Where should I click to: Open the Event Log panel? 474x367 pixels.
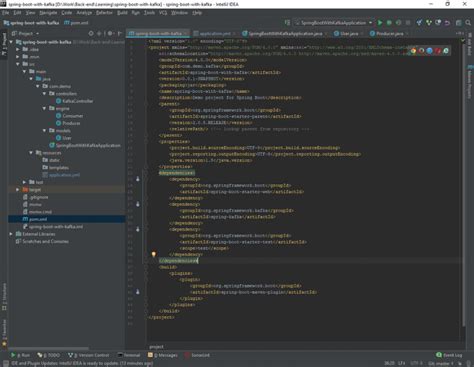tap(449, 355)
